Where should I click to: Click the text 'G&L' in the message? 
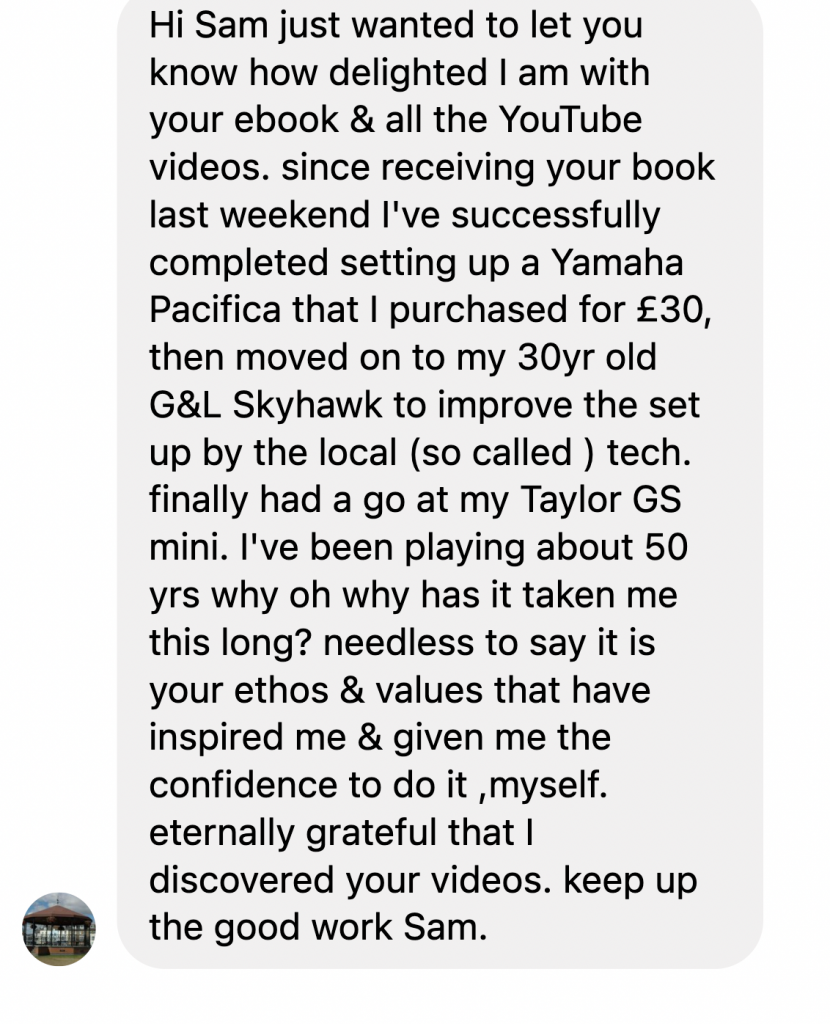pos(185,405)
